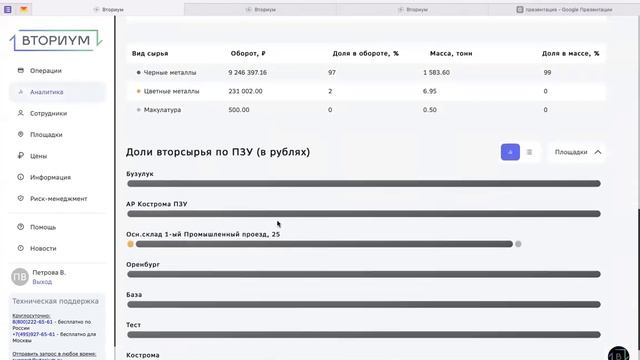Viewport: 640px width, 360px height.
Task: Open the Цены menu item
Action: (x=57, y=156)
